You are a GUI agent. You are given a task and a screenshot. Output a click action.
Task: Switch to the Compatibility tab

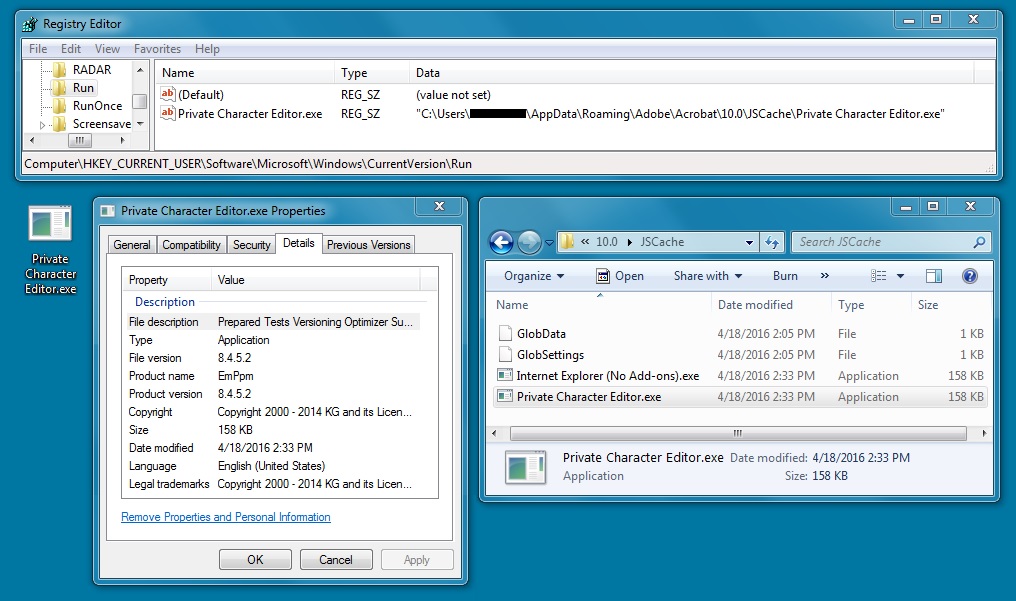coord(191,245)
